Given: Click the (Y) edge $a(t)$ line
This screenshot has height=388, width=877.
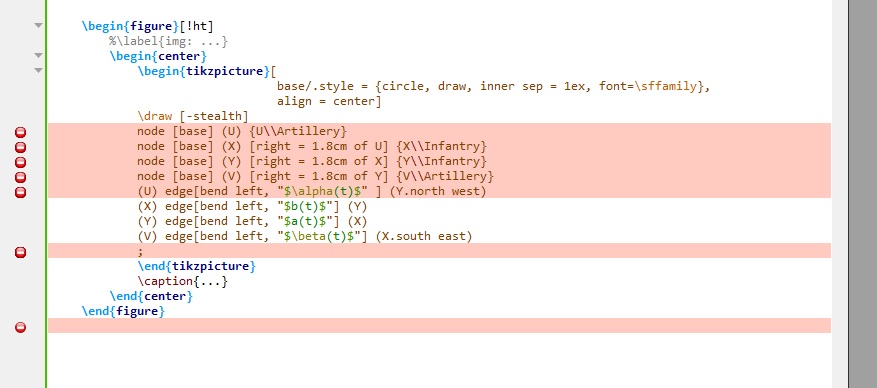Looking at the screenshot, I should [x=252, y=221].
